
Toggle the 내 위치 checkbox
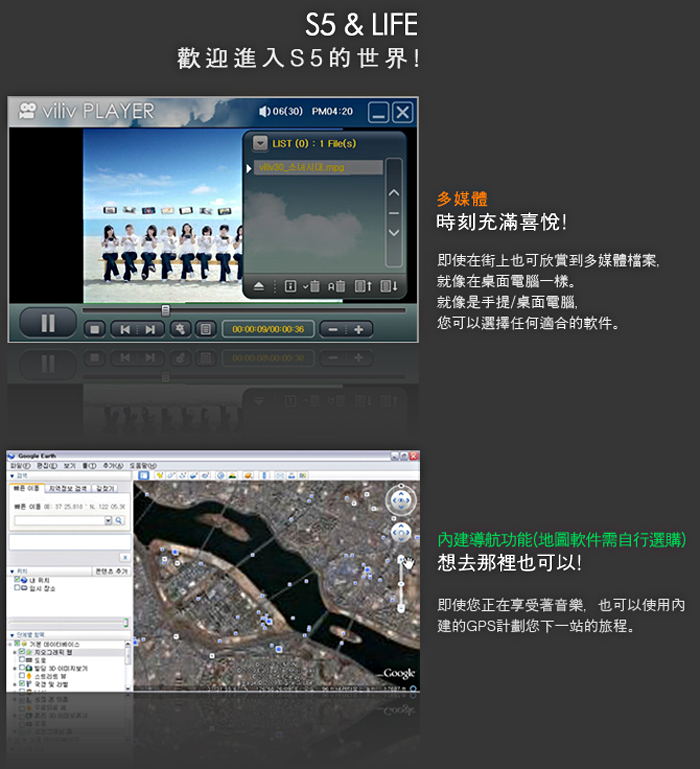(17, 580)
